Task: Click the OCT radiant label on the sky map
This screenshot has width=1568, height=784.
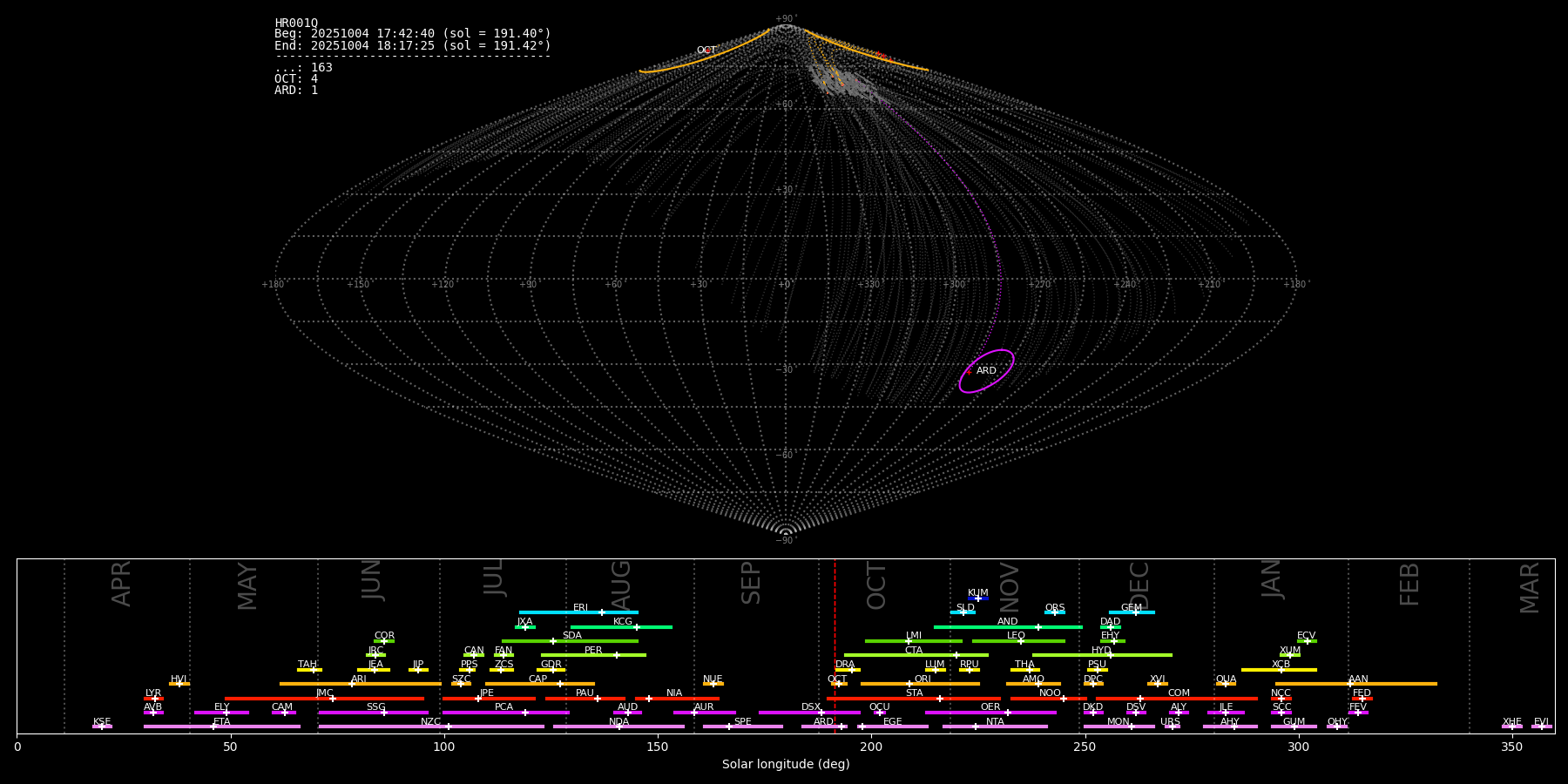Action: click(706, 51)
